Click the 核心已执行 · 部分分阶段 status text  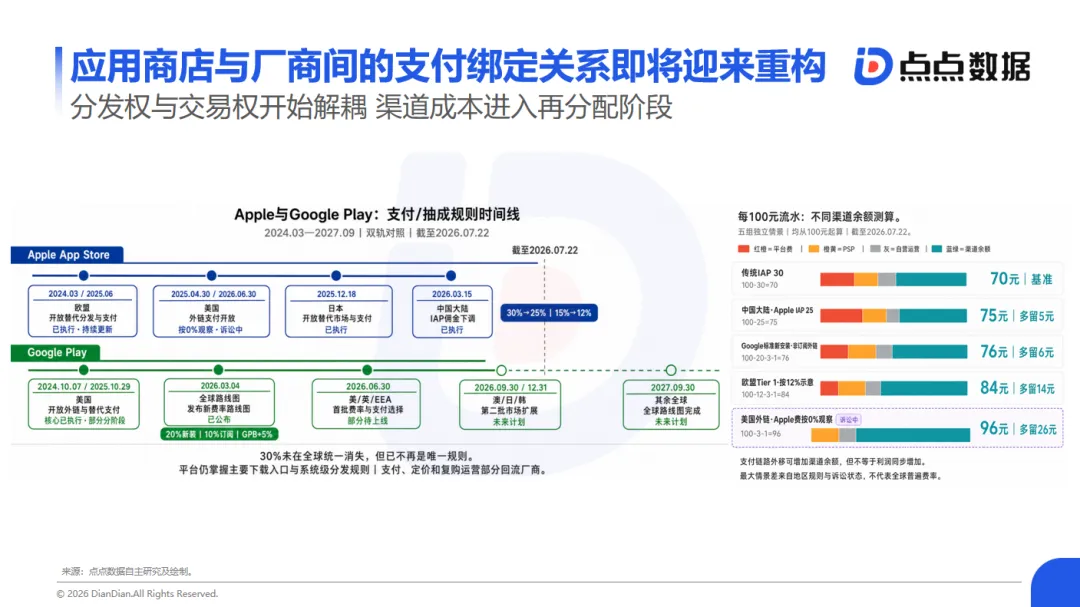tap(85, 420)
